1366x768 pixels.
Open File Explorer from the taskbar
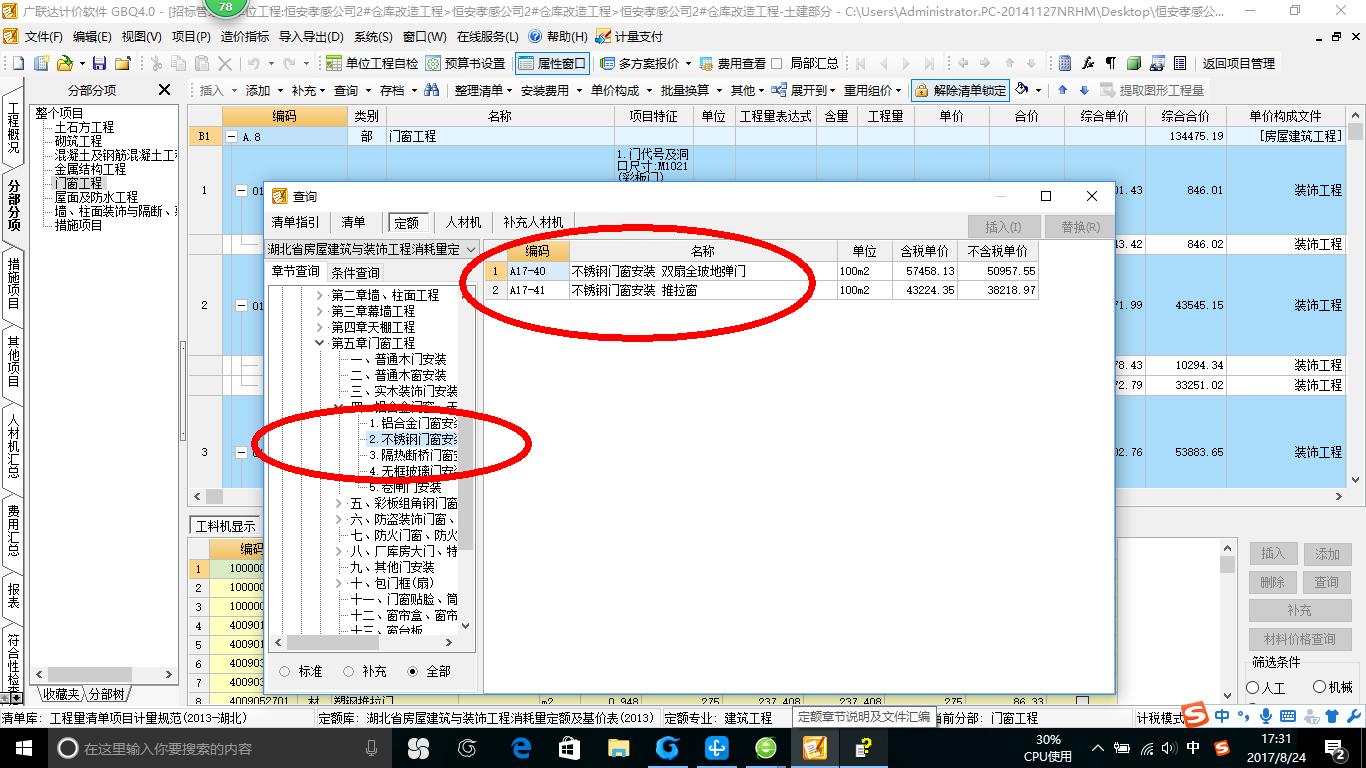pos(619,748)
